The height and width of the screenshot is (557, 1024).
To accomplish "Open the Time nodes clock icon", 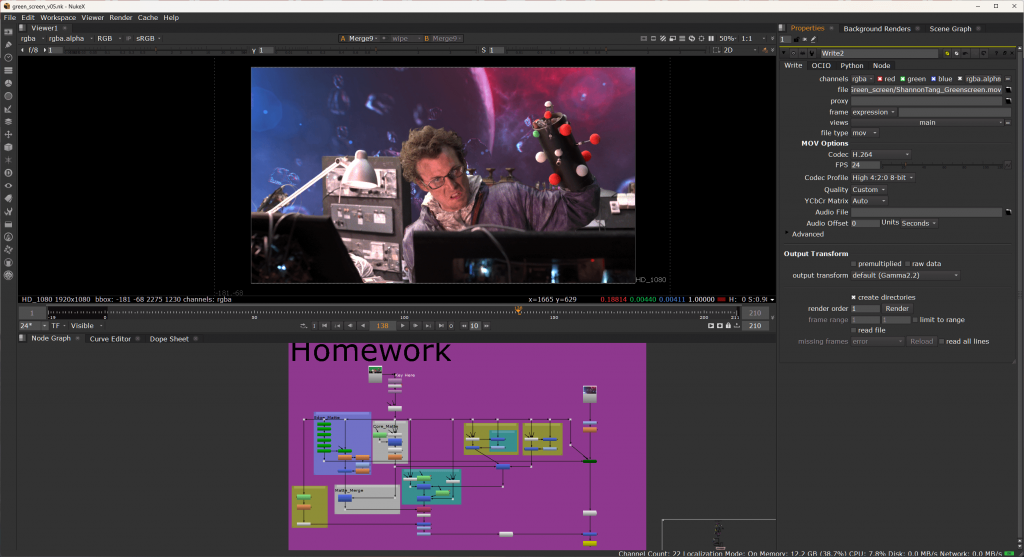I will [8, 57].
